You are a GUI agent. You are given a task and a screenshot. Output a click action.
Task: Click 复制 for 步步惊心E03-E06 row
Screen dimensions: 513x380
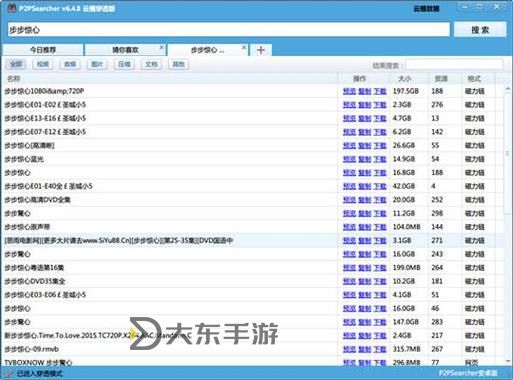(x=364, y=295)
